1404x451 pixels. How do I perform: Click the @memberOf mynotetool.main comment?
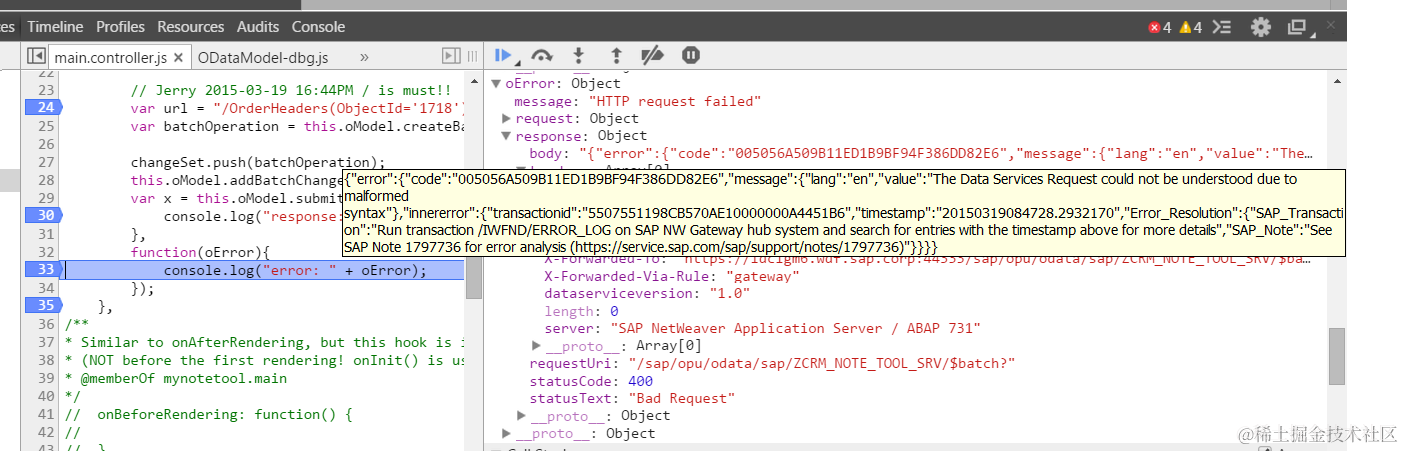[x=176, y=378]
